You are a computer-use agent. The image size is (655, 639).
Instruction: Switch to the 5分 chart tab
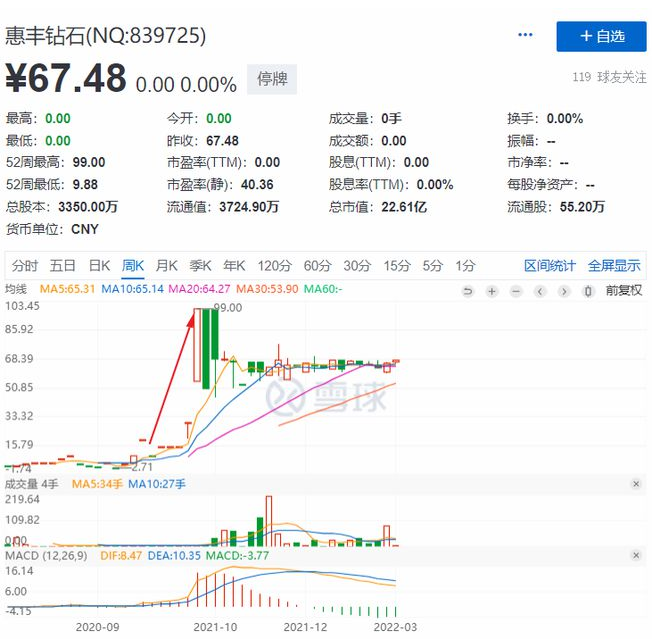432,266
